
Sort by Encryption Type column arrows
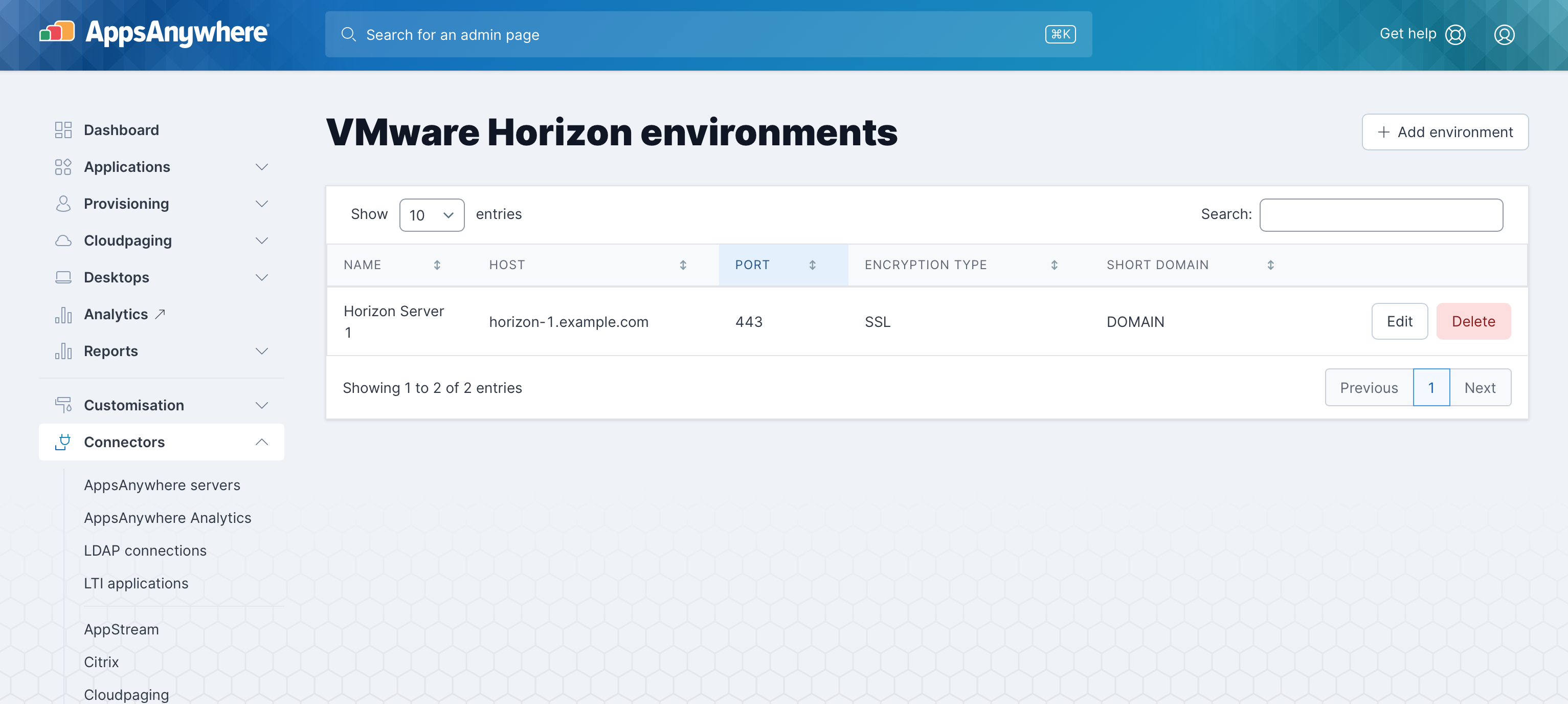pos(1054,265)
